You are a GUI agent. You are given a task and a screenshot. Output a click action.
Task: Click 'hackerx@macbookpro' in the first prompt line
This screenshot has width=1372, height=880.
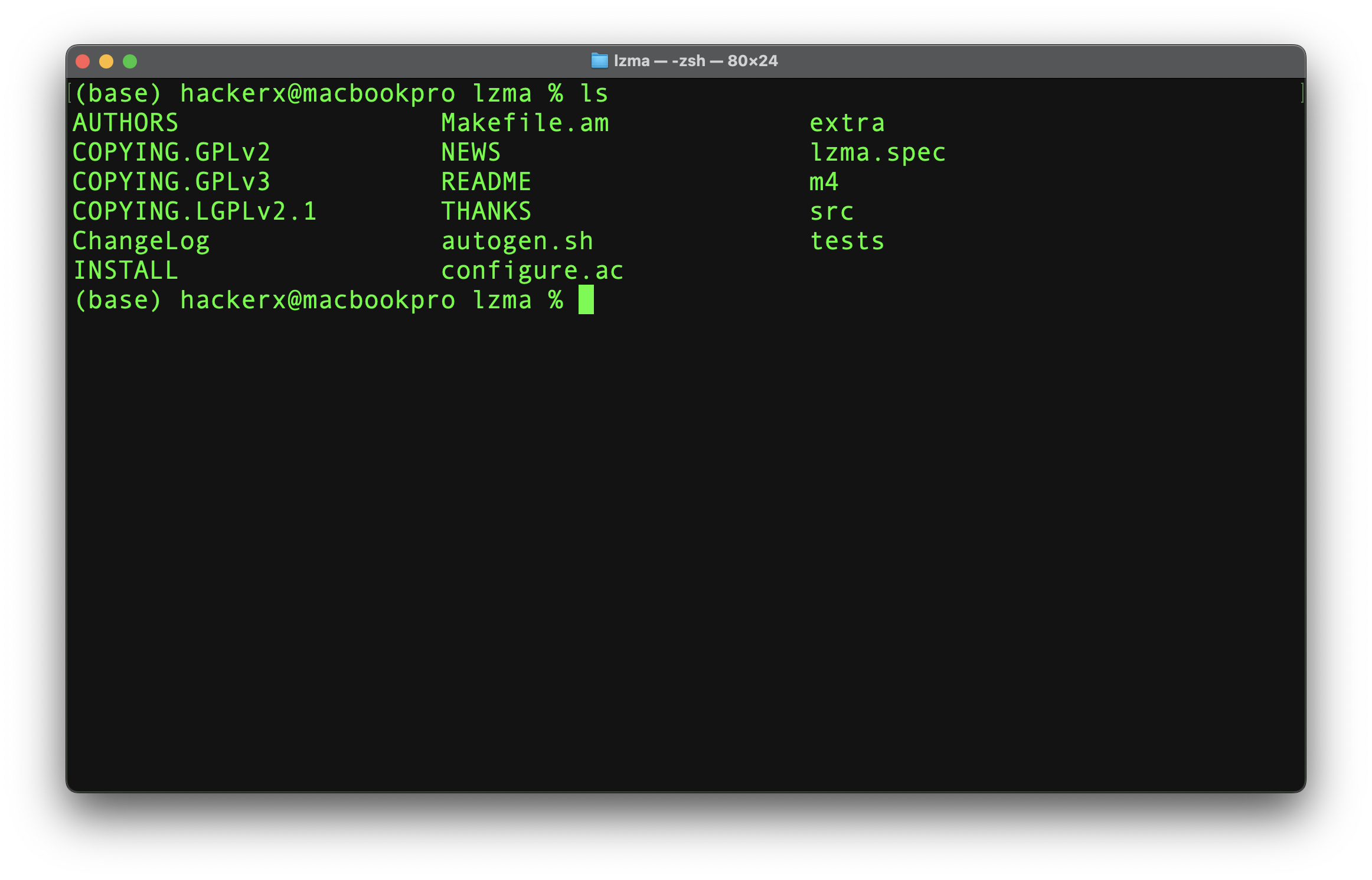click(x=318, y=94)
